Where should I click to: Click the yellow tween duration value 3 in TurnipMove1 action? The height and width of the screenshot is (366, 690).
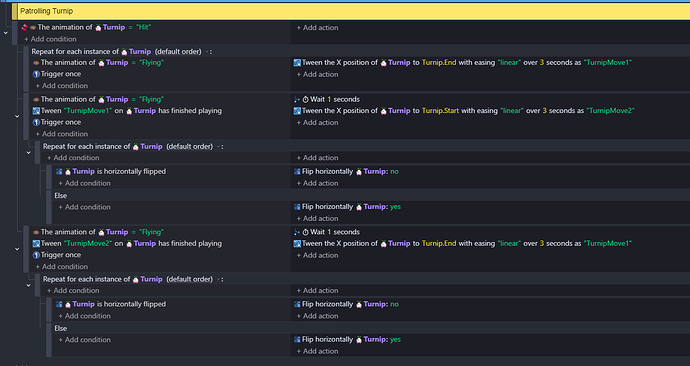542,63
